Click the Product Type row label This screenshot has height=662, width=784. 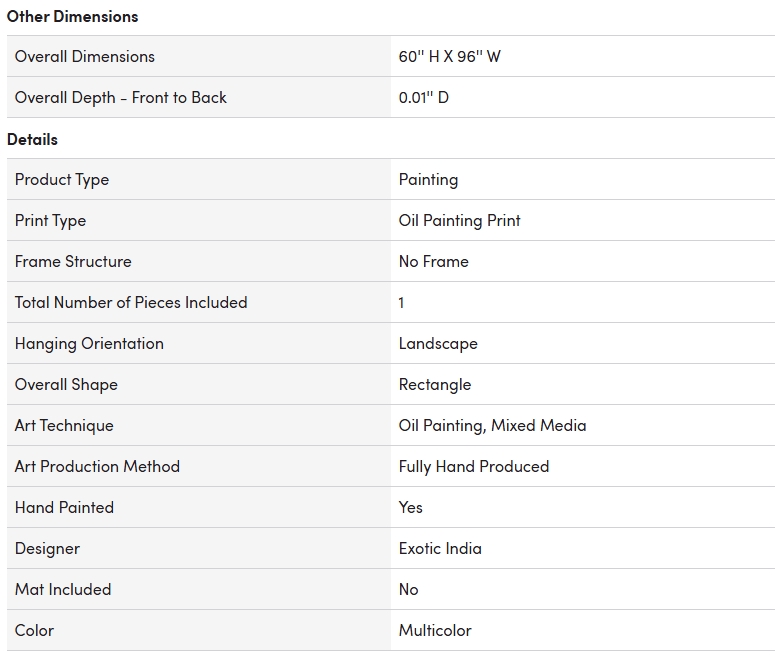coord(62,180)
